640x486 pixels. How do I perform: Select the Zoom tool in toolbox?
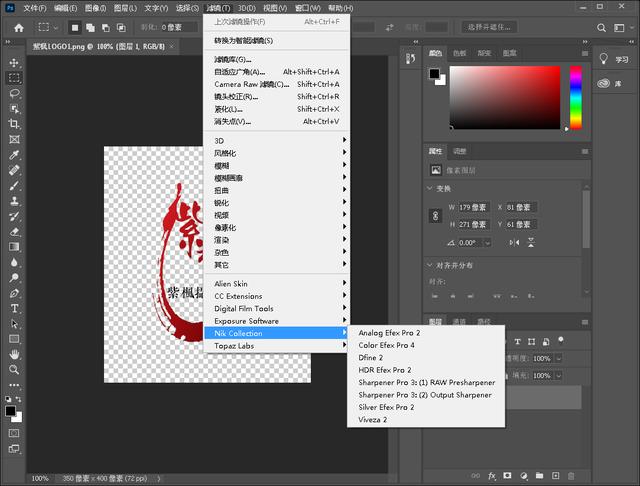[14, 370]
